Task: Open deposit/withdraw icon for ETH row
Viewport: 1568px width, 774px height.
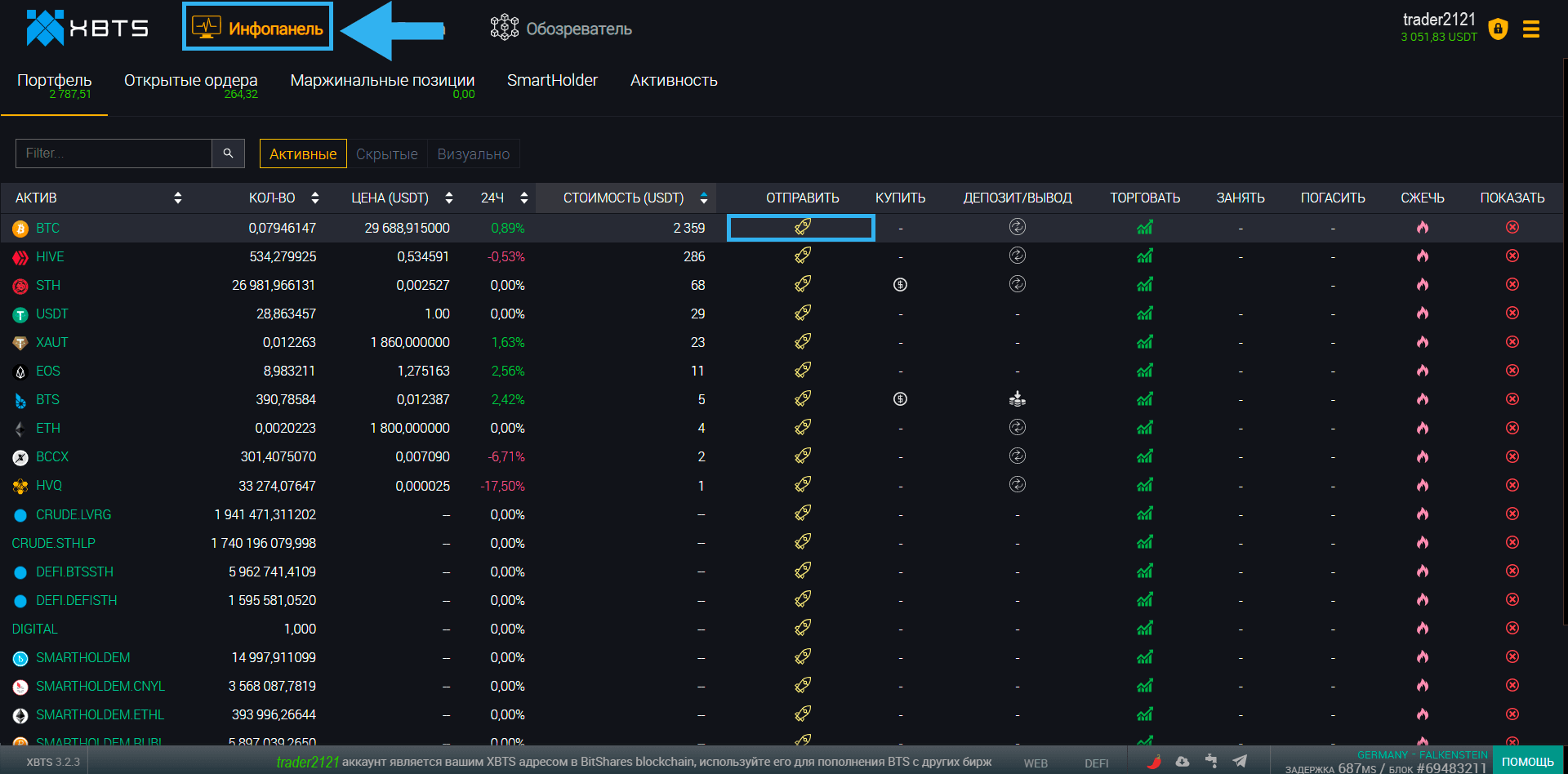Action: 1017,428
